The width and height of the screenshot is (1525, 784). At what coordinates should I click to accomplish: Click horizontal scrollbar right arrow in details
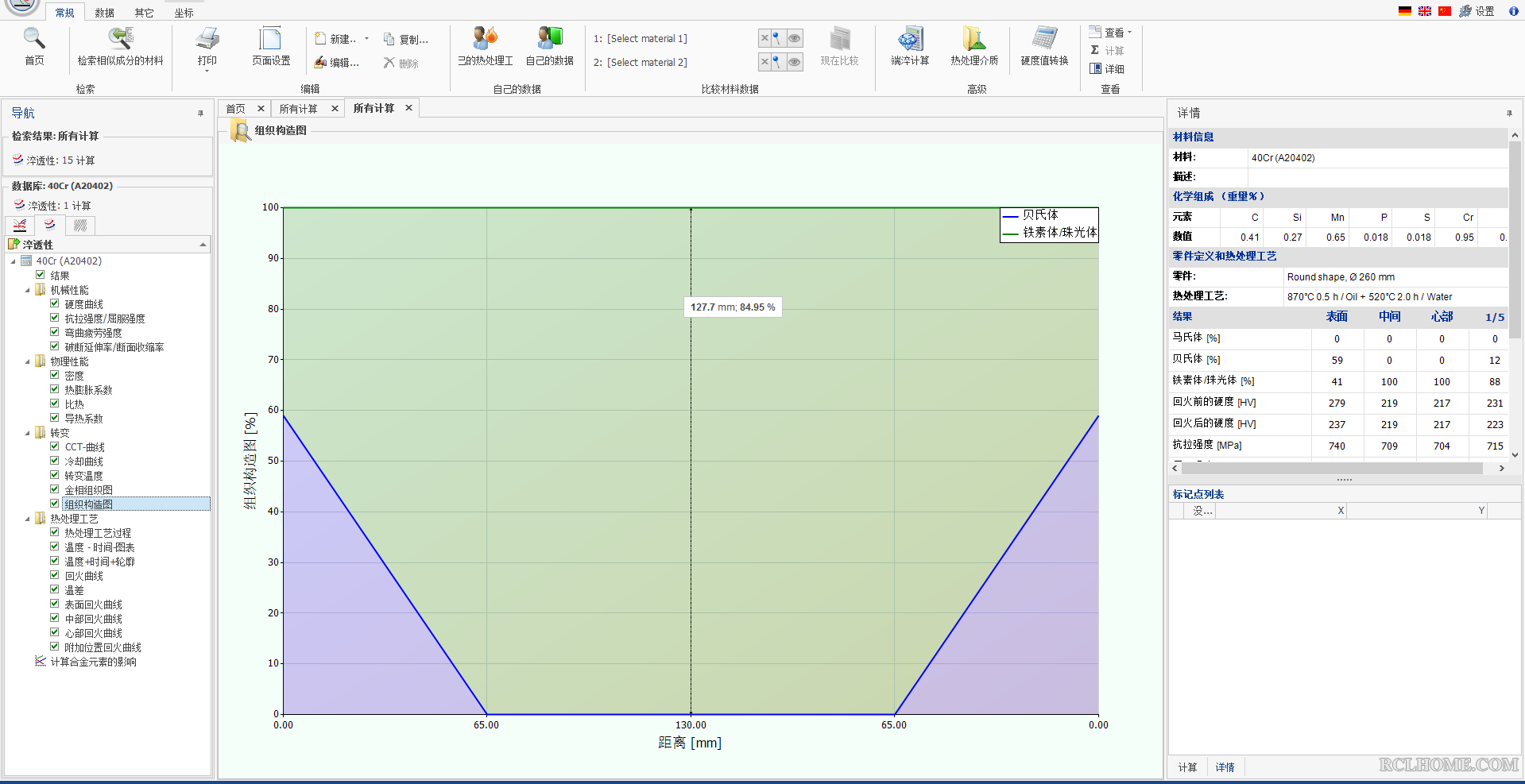pyautogui.click(x=1501, y=469)
